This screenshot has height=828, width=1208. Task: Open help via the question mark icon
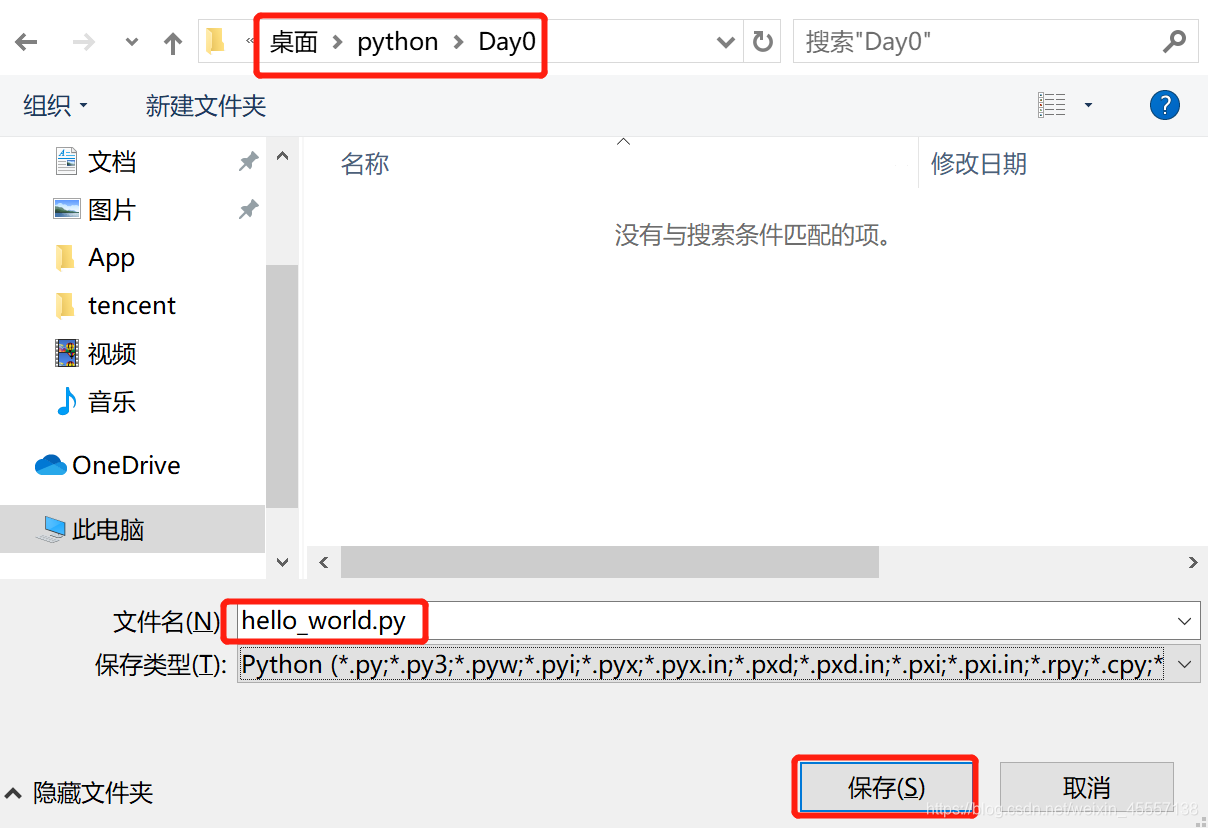point(1164,104)
